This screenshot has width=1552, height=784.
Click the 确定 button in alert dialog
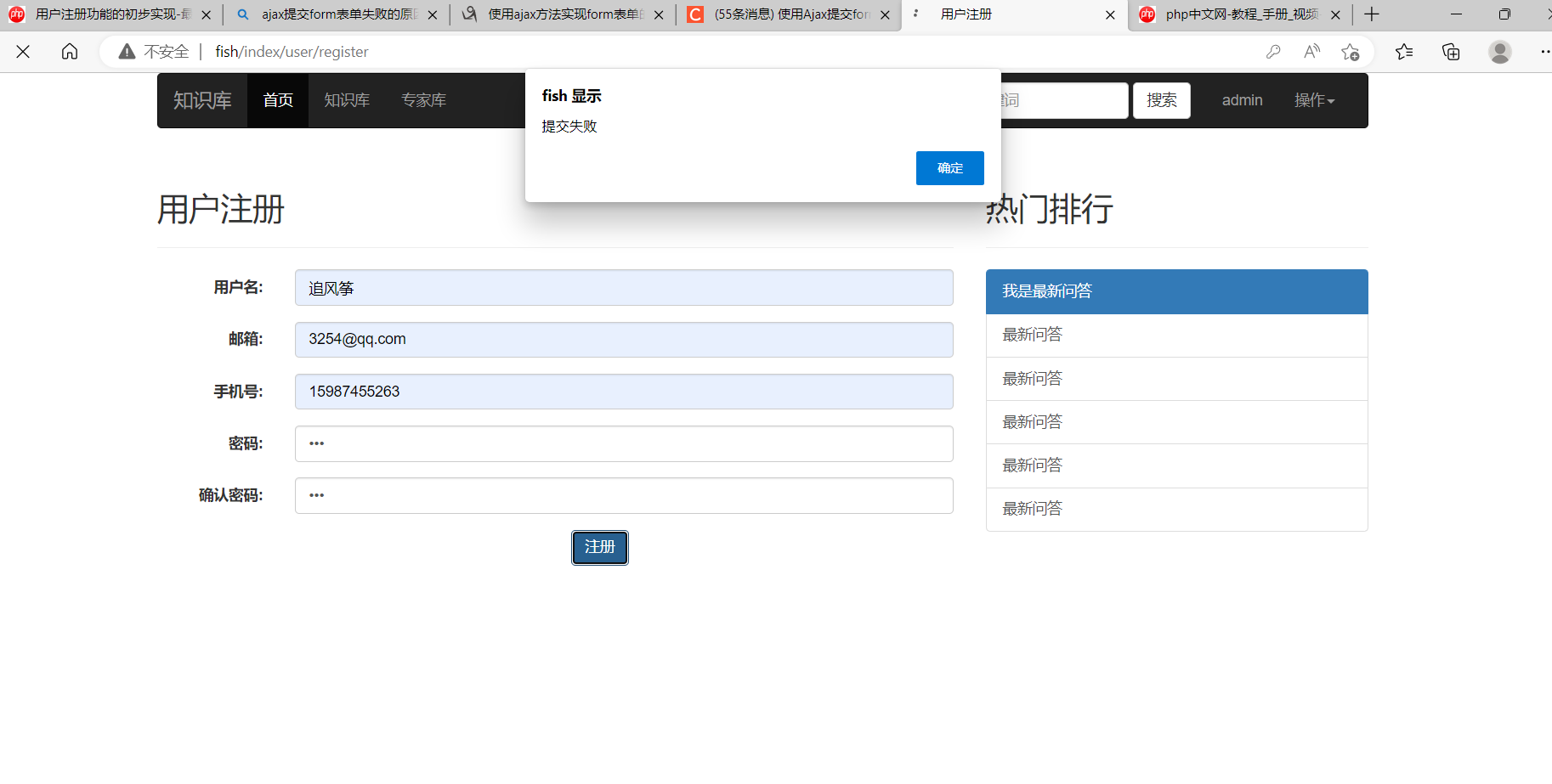(949, 168)
